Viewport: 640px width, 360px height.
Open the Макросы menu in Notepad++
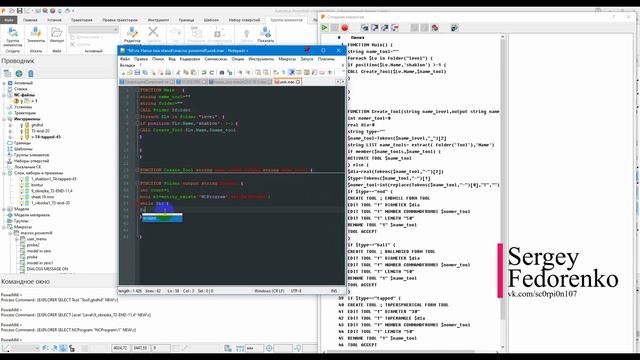pos(287,59)
